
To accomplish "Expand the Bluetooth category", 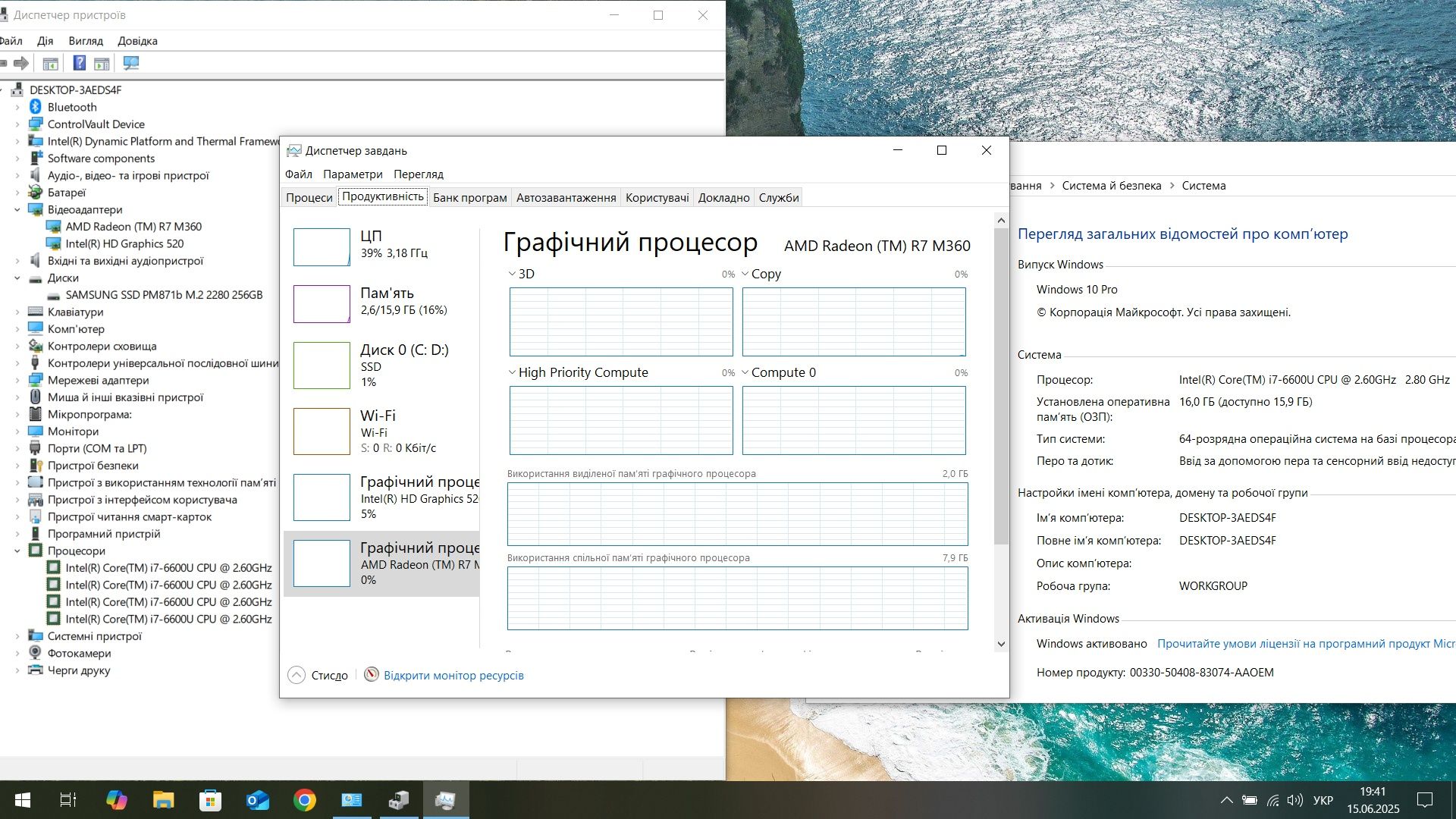I will point(17,107).
